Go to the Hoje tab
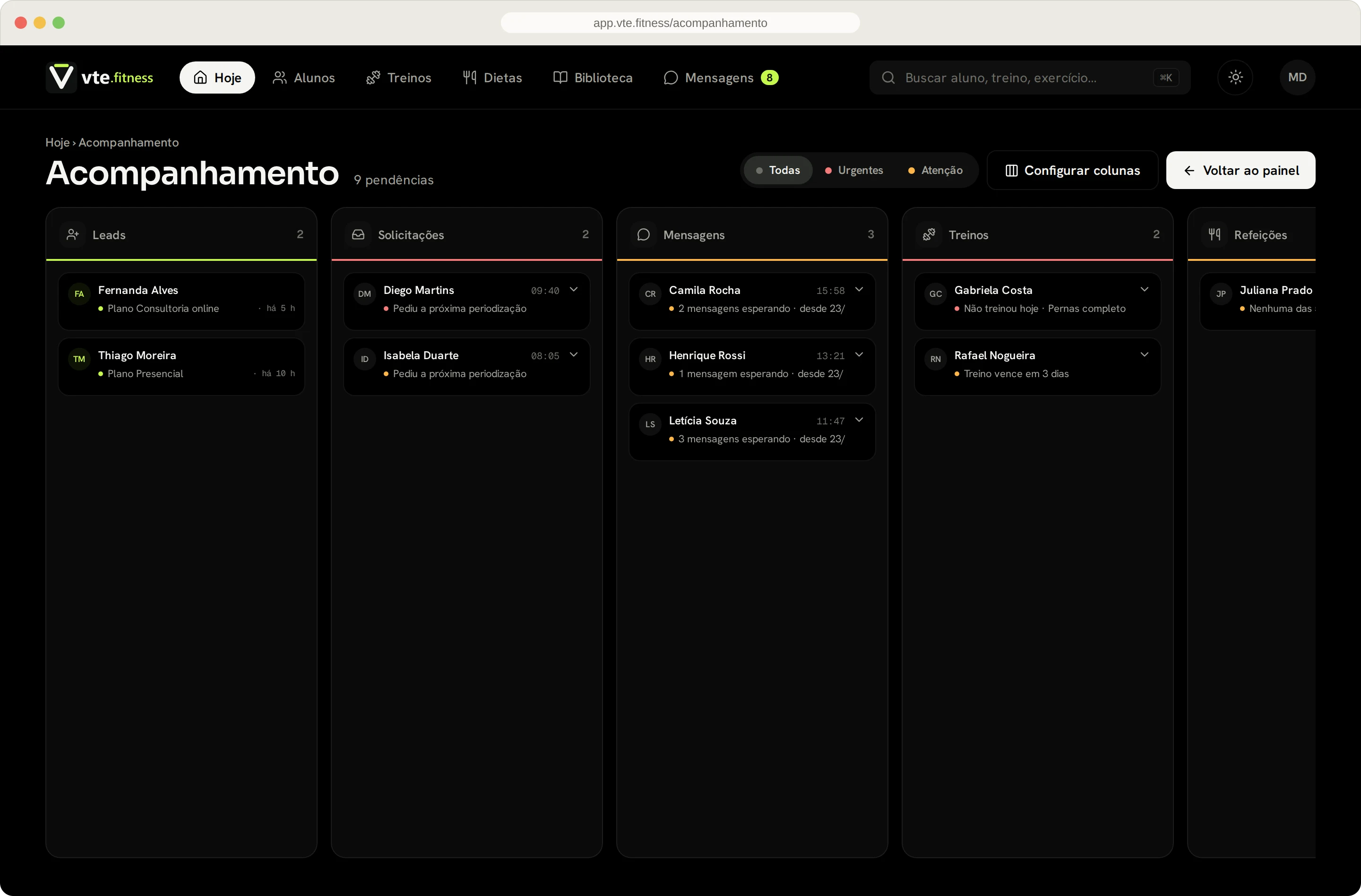 [217, 78]
